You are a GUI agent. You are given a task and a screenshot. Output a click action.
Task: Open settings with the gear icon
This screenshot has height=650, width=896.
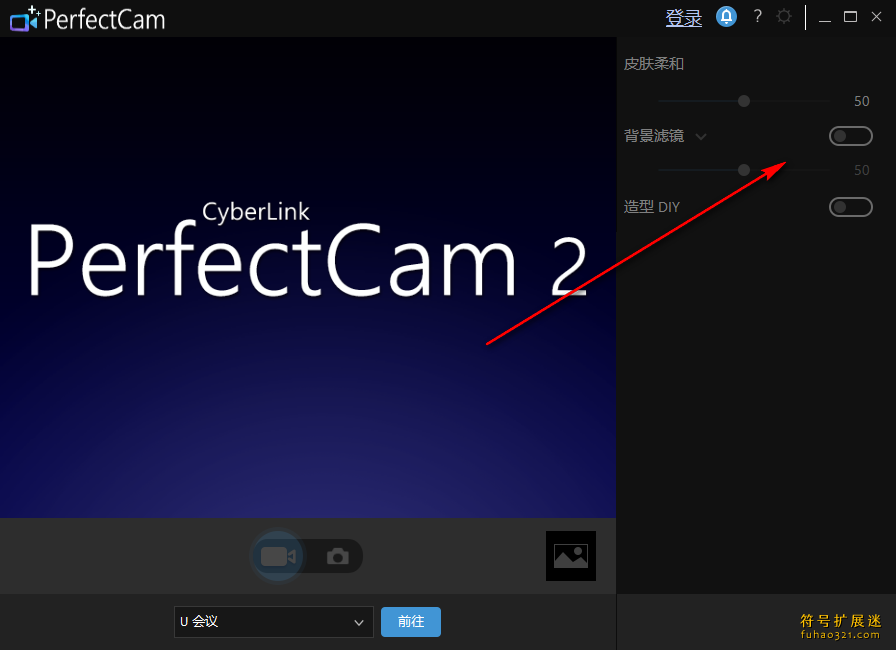pyautogui.click(x=784, y=17)
